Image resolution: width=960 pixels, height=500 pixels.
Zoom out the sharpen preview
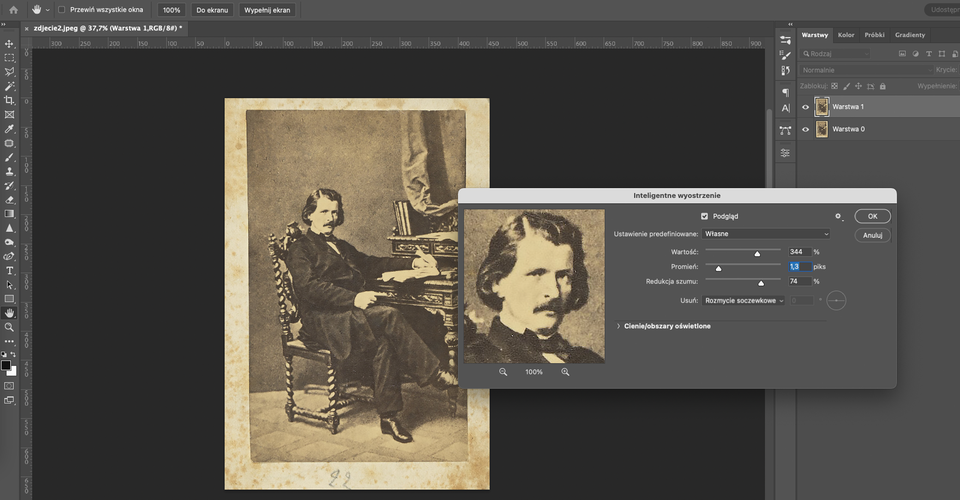[x=503, y=372]
